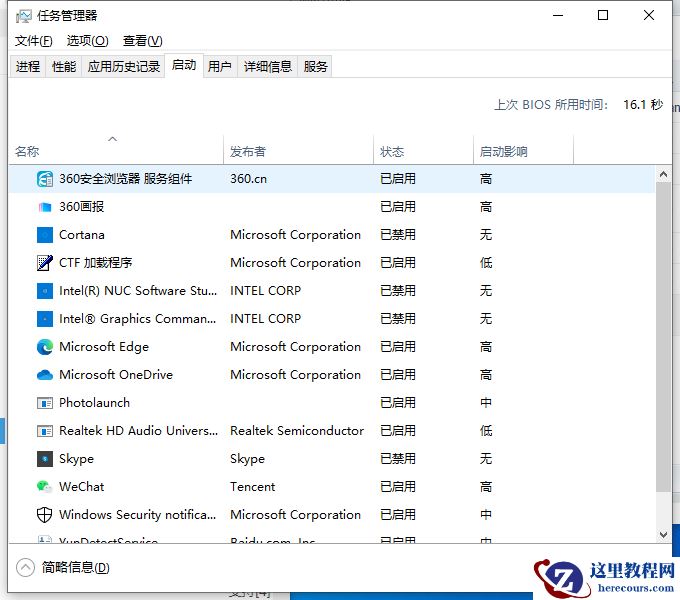The width and height of the screenshot is (680, 600).
Task: Select the Skype row name text
Action: tap(76, 459)
